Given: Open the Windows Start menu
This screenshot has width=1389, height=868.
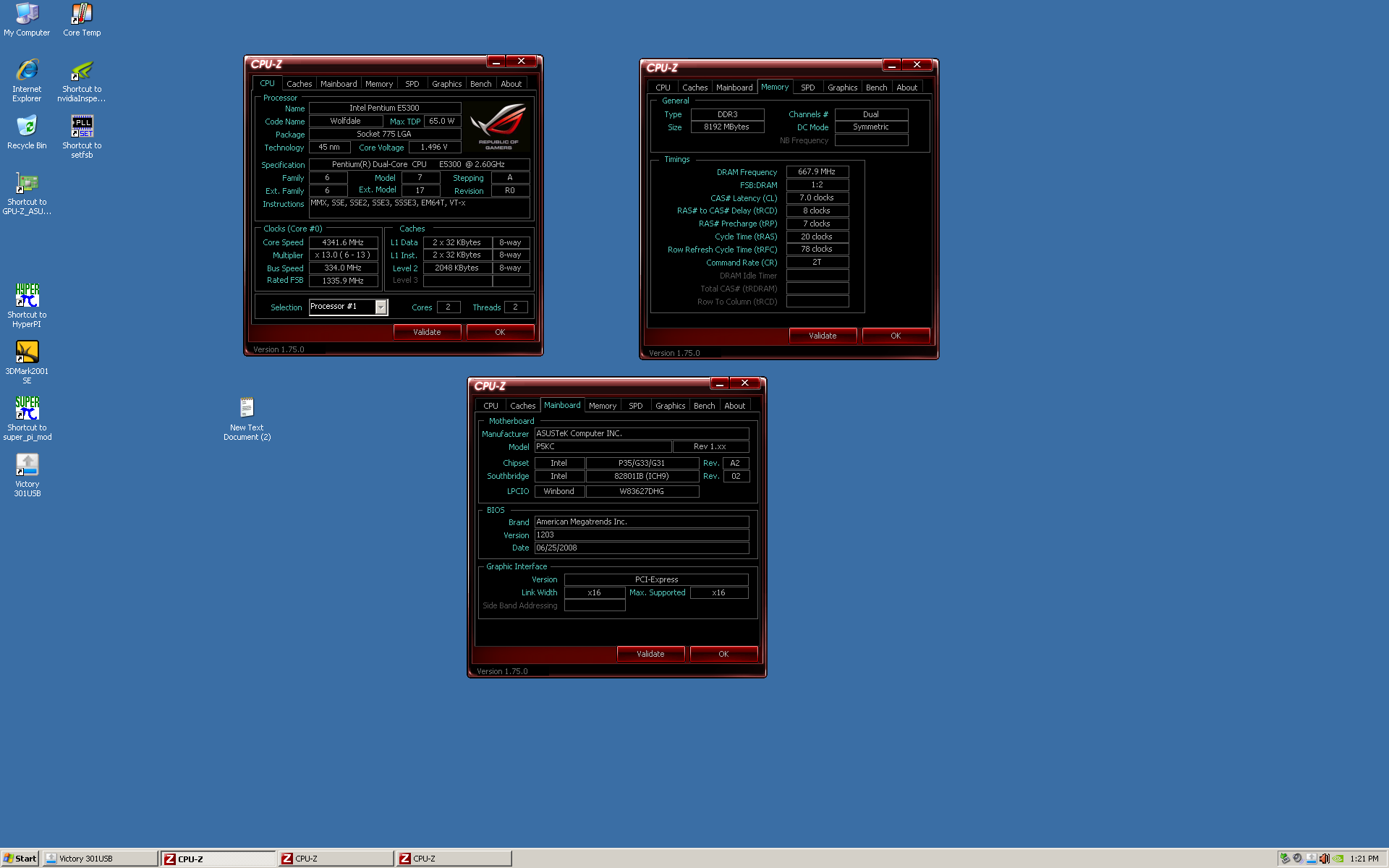Looking at the screenshot, I should click(20, 859).
